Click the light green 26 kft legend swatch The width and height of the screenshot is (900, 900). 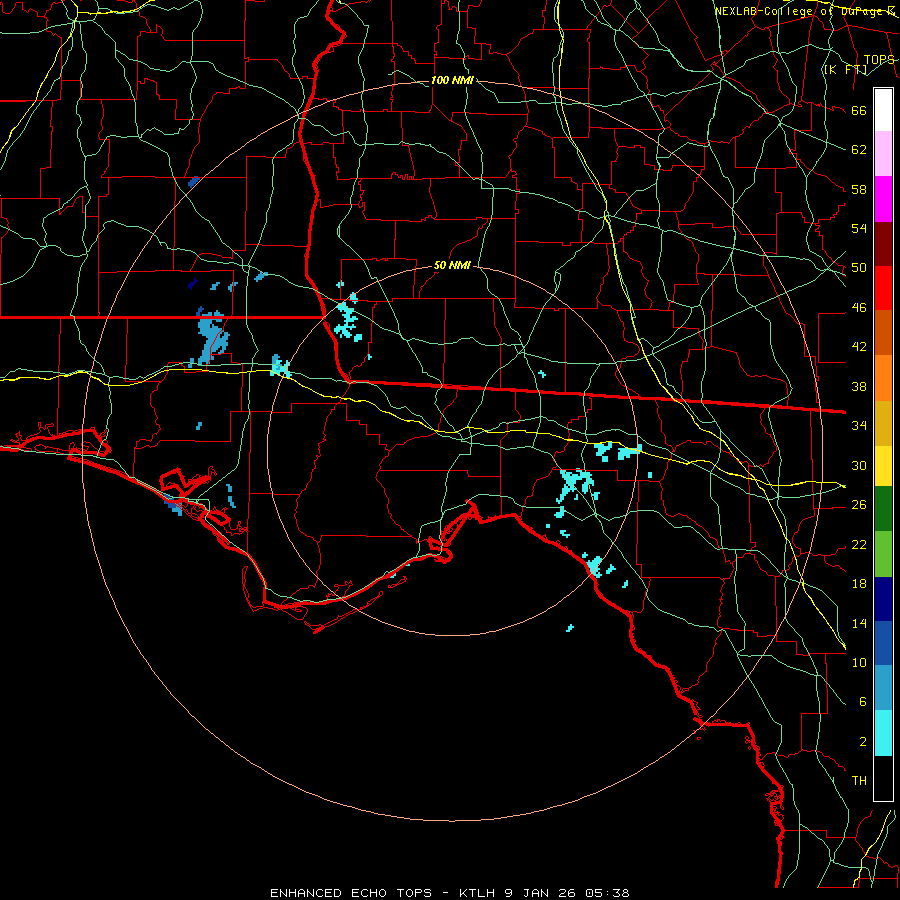point(883,554)
